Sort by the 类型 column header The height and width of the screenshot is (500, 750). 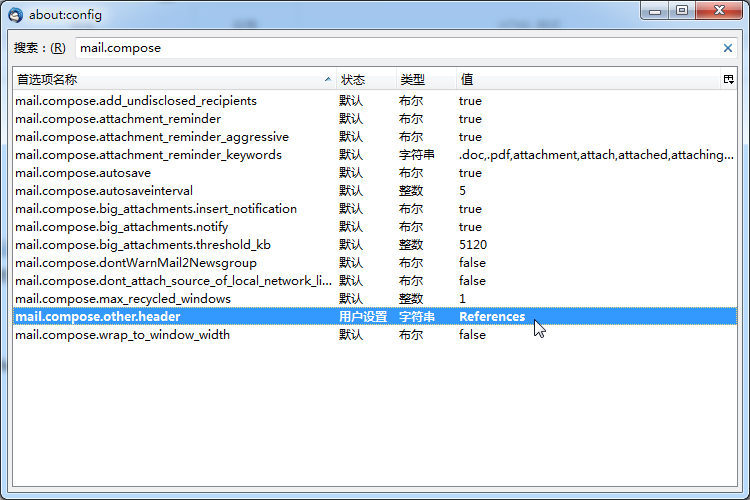coord(426,79)
